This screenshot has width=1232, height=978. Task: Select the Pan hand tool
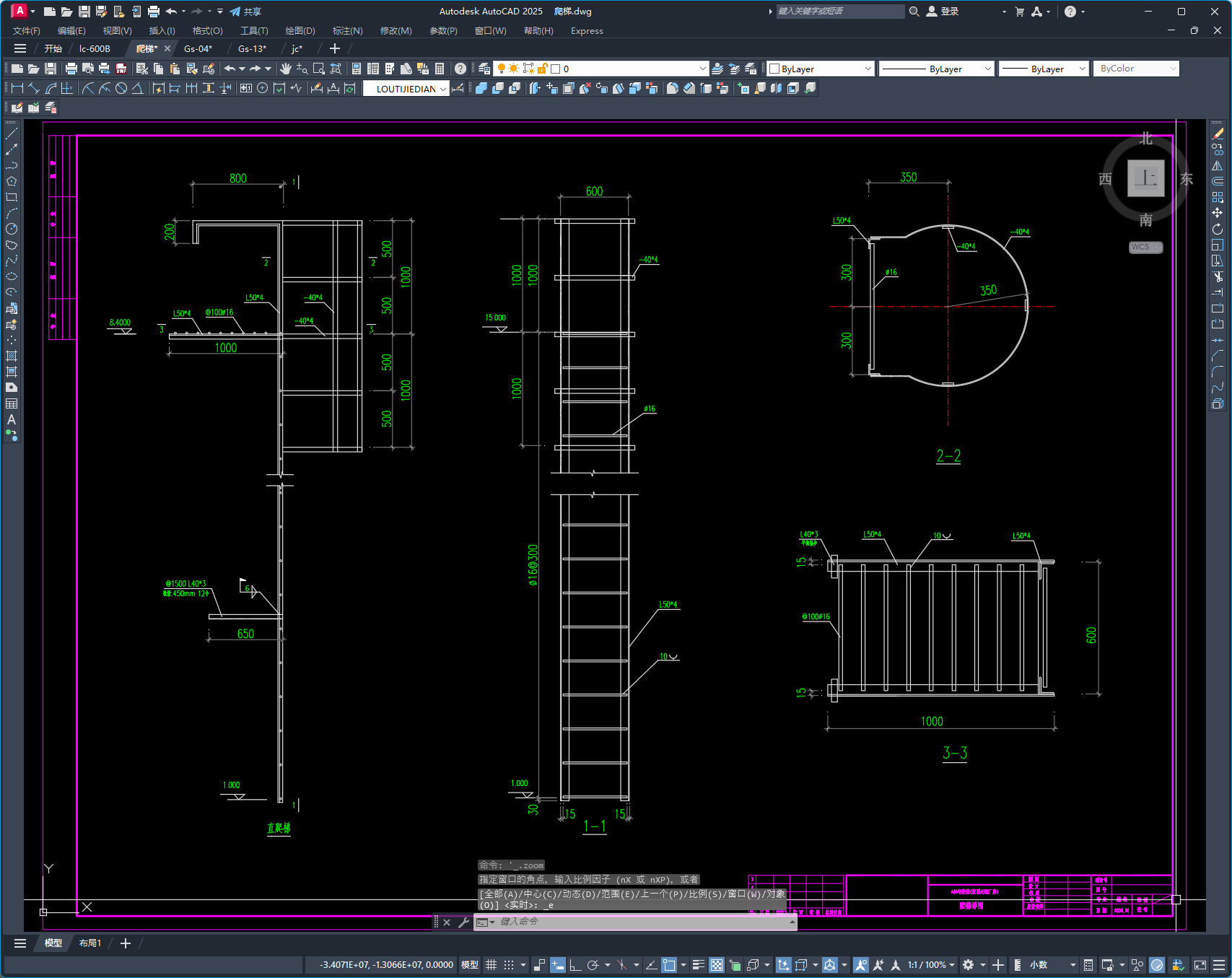pyautogui.click(x=286, y=69)
